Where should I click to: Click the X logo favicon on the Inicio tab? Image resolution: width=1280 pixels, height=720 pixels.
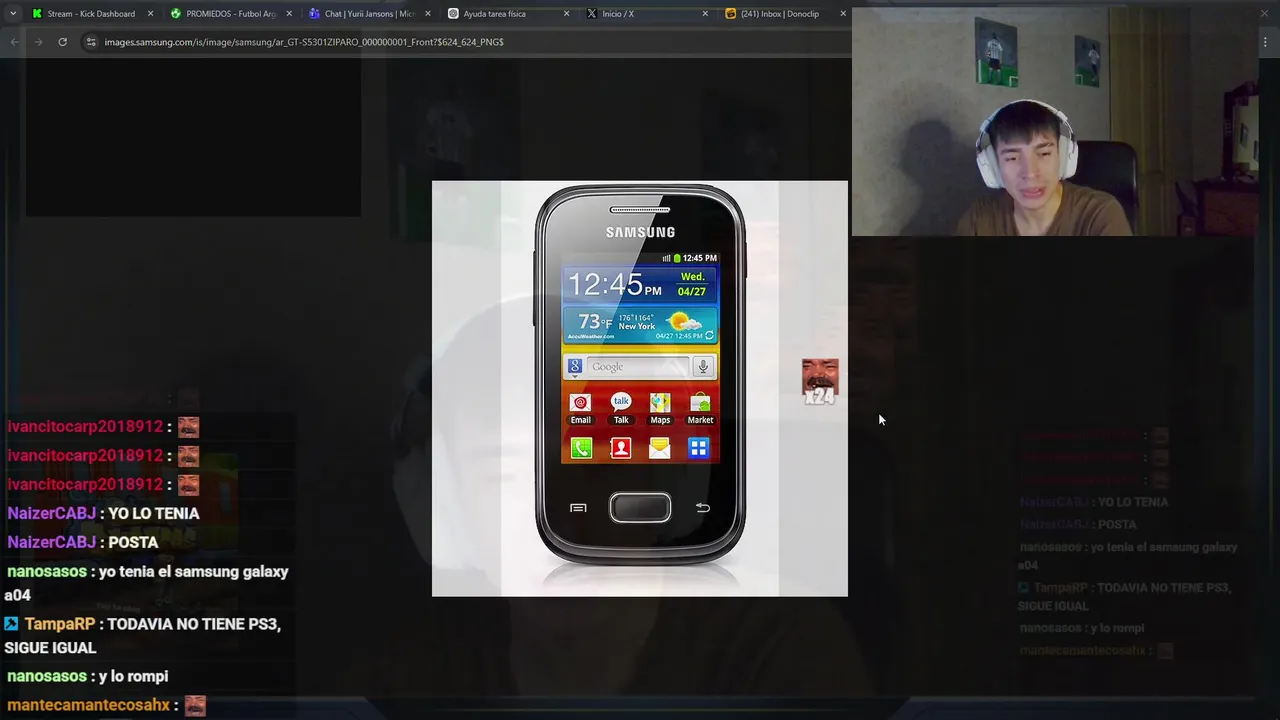click(x=592, y=14)
